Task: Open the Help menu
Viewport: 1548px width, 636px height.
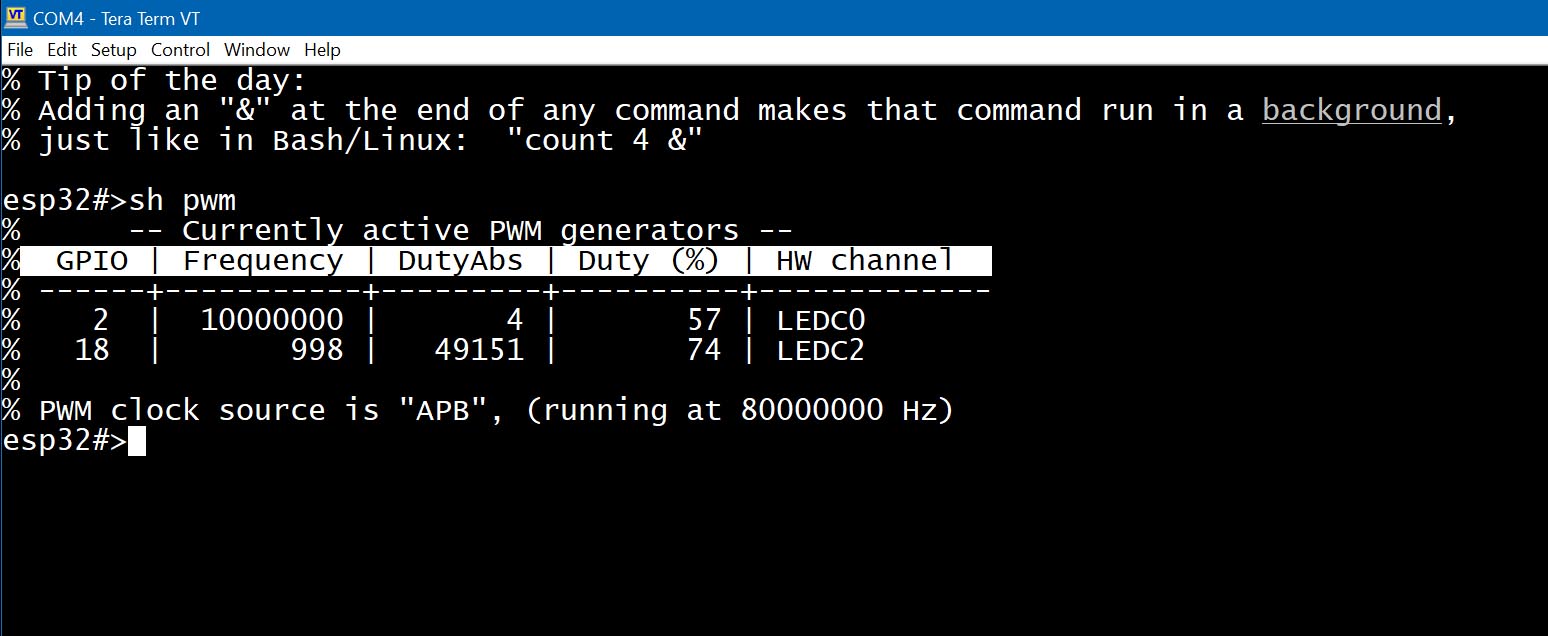Action: point(322,50)
